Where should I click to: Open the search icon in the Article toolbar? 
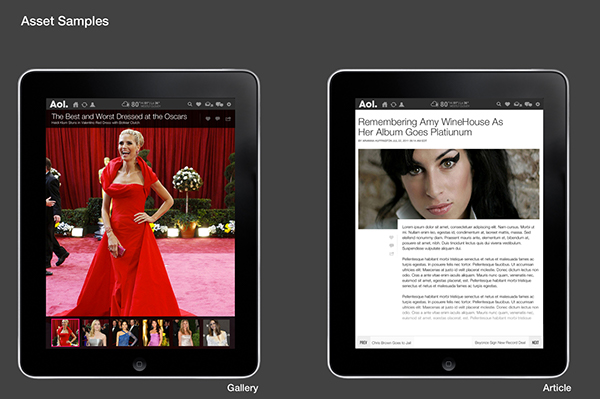click(499, 104)
